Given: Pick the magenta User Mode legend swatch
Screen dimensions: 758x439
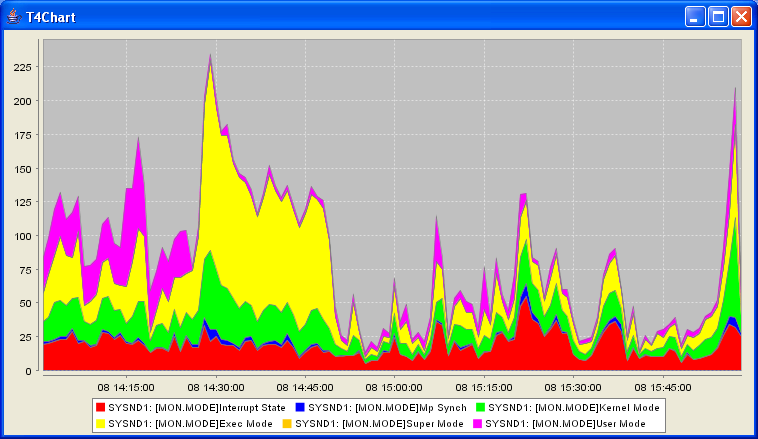Looking at the screenshot, I should coord(479,424).
